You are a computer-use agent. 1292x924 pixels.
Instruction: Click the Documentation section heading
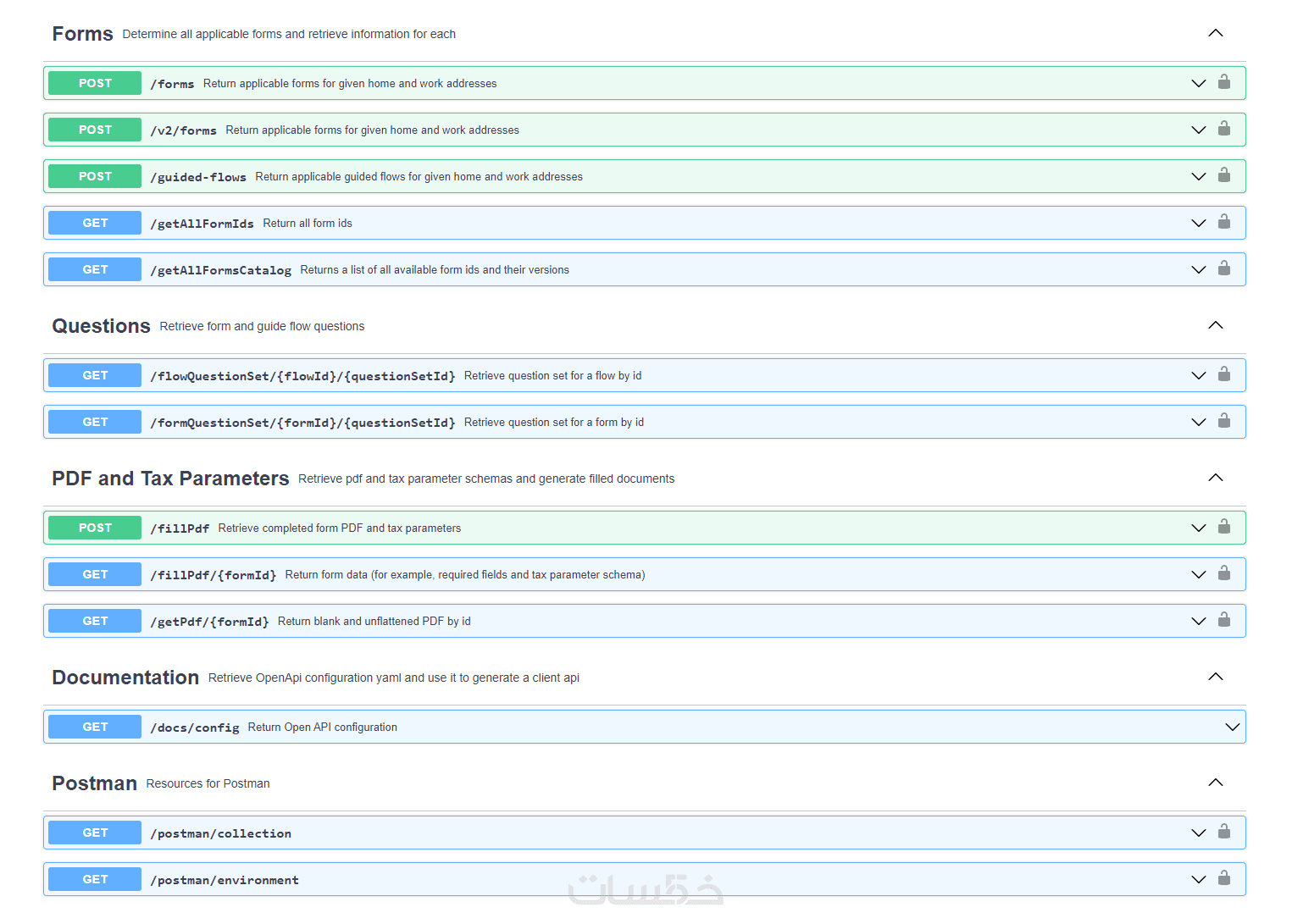pos(125,678)
